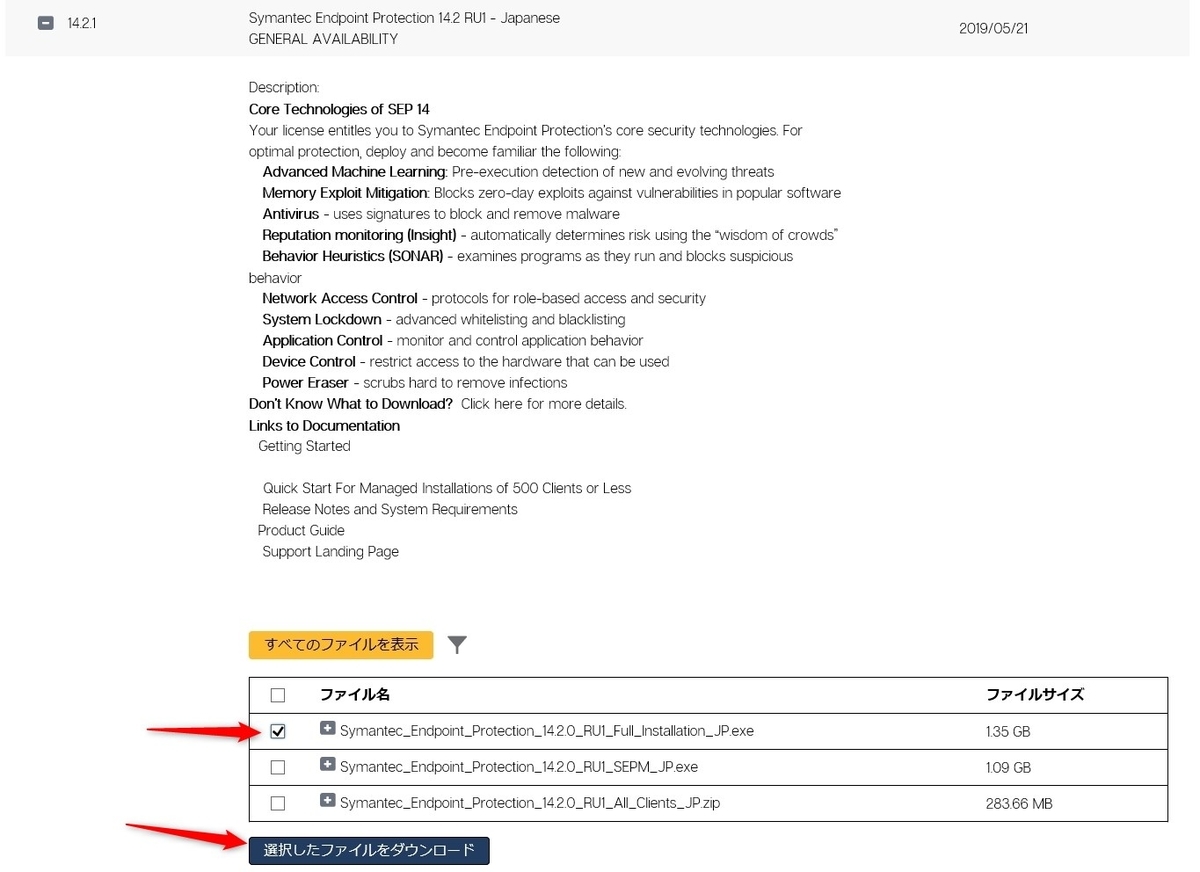This screenshot has height=872, width=1200.
Task: Click the Symantec Endpoint Protection 14.2 RU1 - Japanese title
Action: tap(404, 18)
